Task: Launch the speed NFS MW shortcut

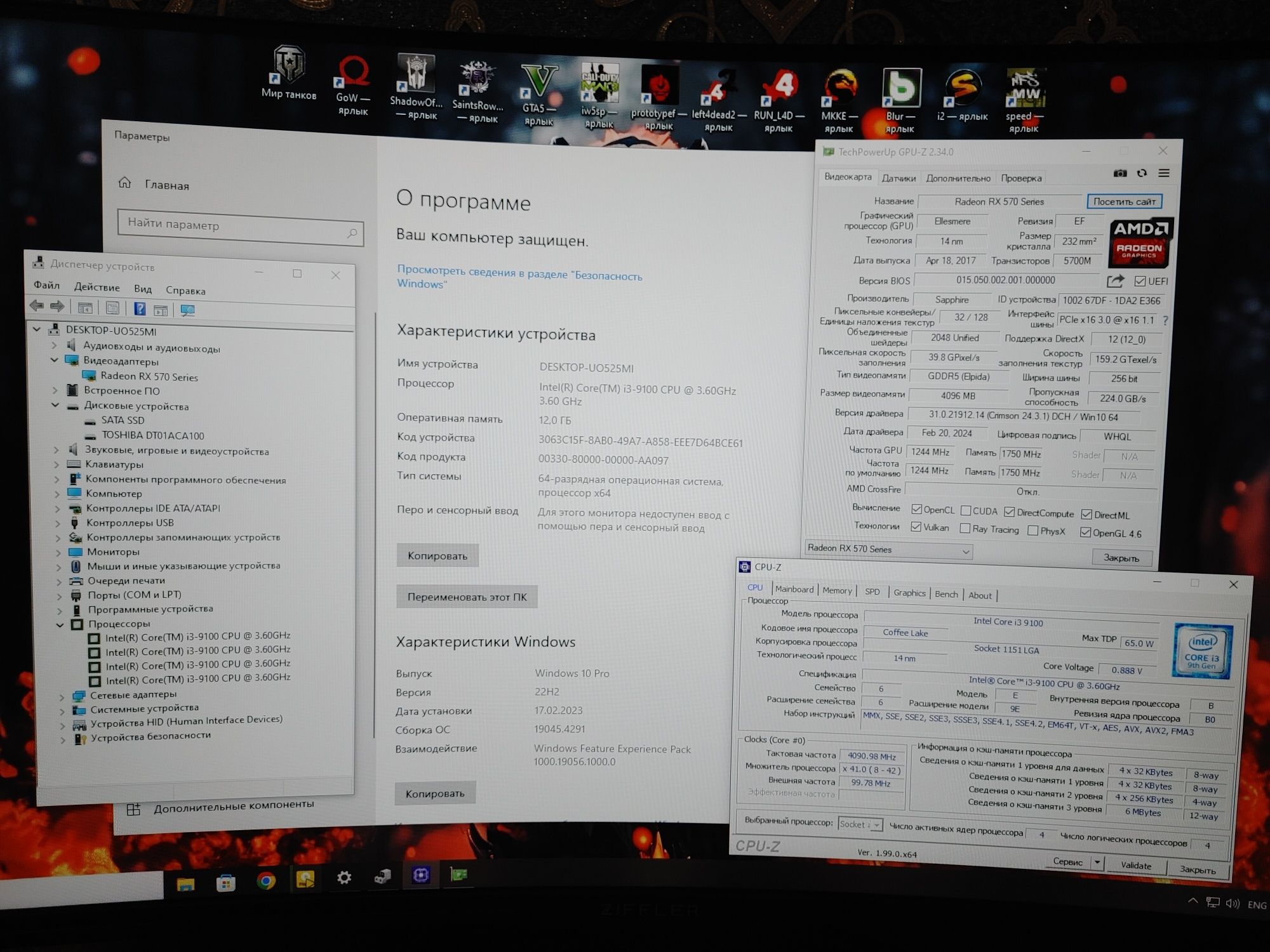Action: coord(1024,102)
